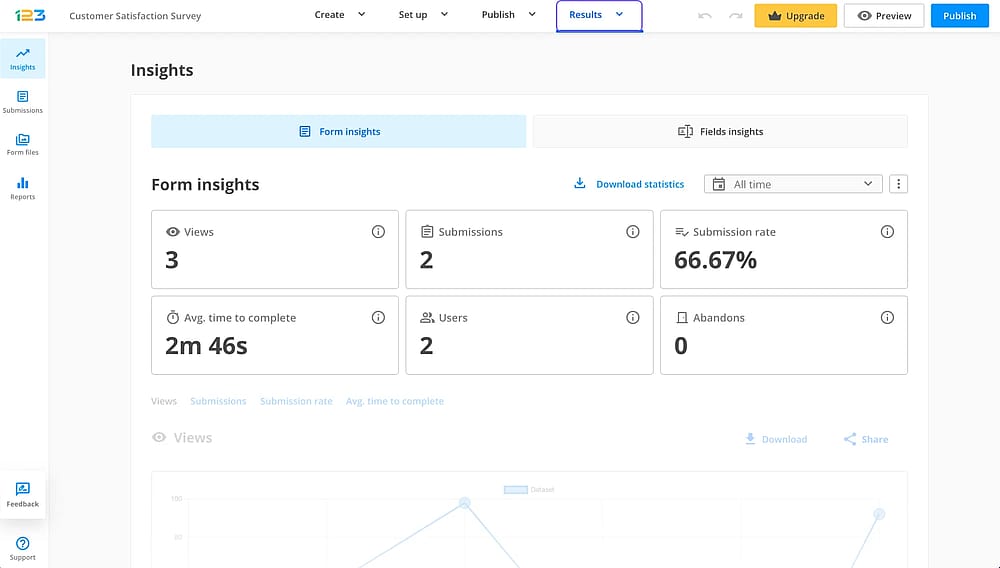Screen dimensions: 1000x568
Task: Expand the Results menu
Action: 599,15
